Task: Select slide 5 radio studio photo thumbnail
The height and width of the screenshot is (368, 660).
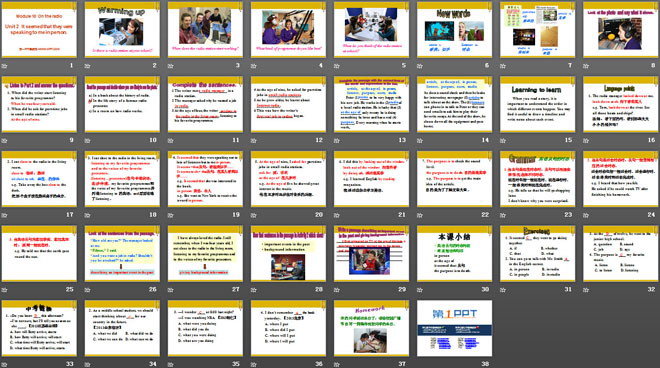Action: coord(371,29)
